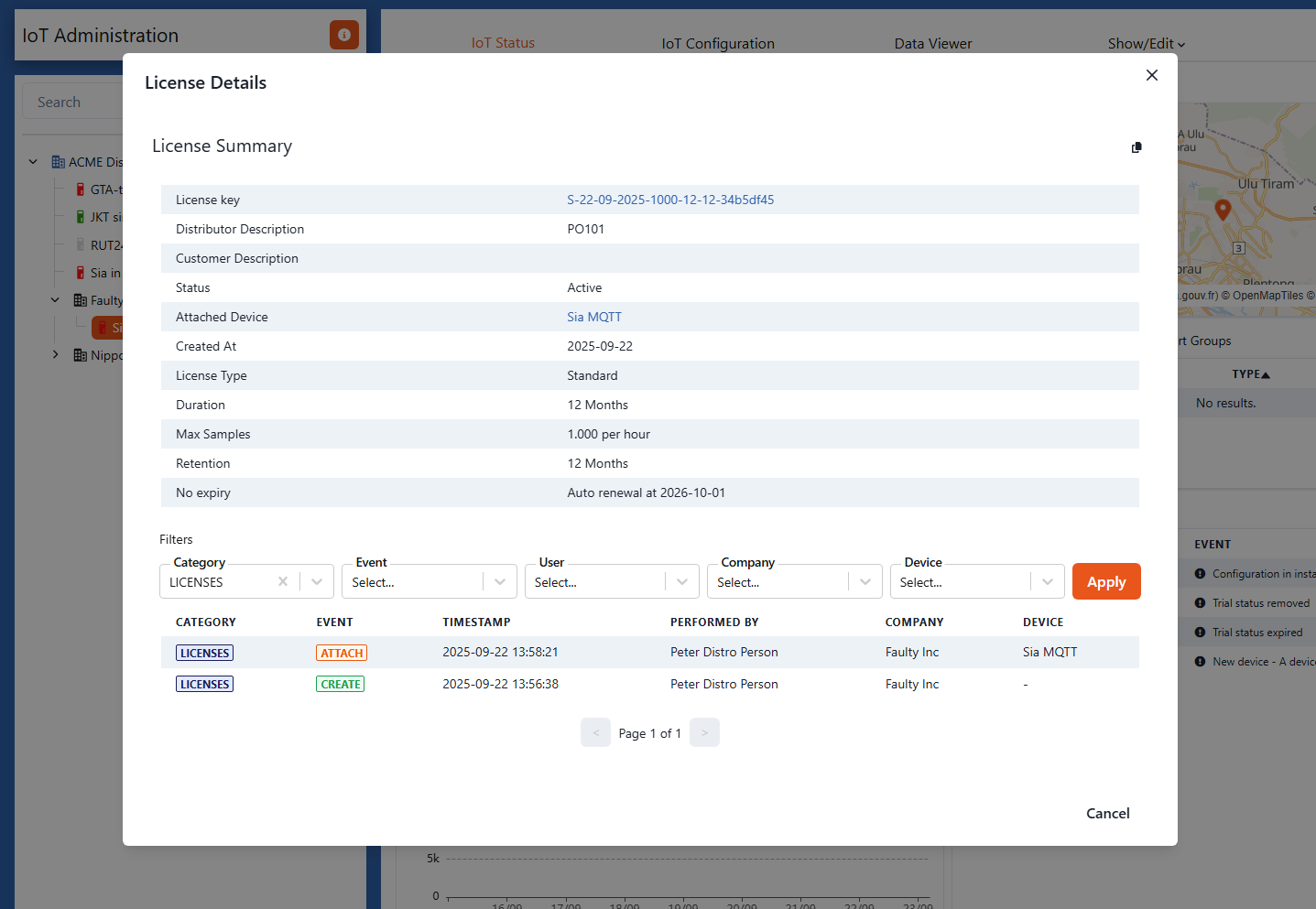Open the Sia MQTT attached device link

point(593,317)
